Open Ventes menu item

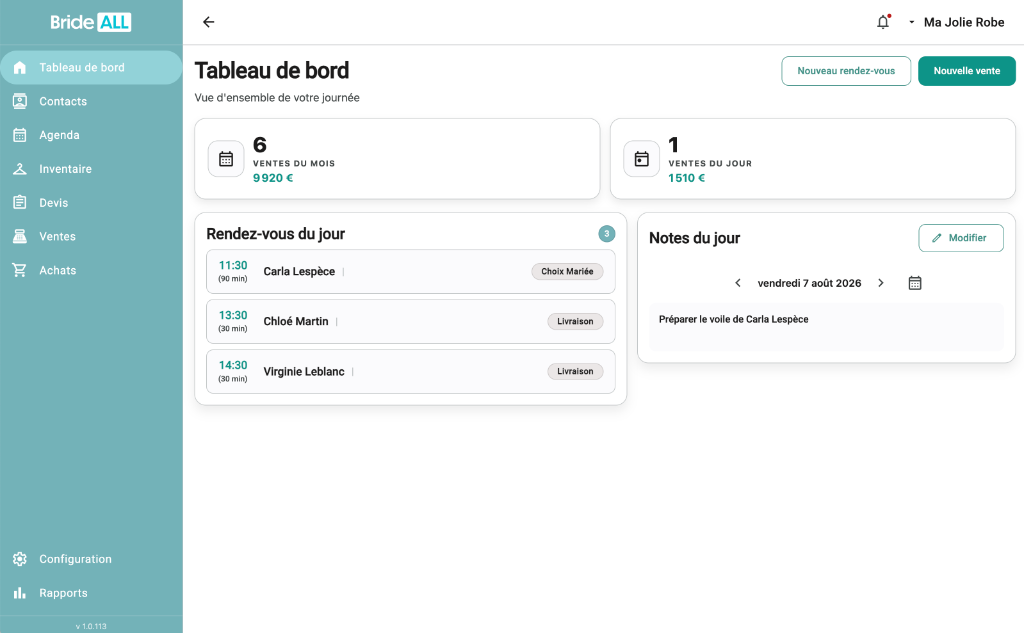coord(91,236)
